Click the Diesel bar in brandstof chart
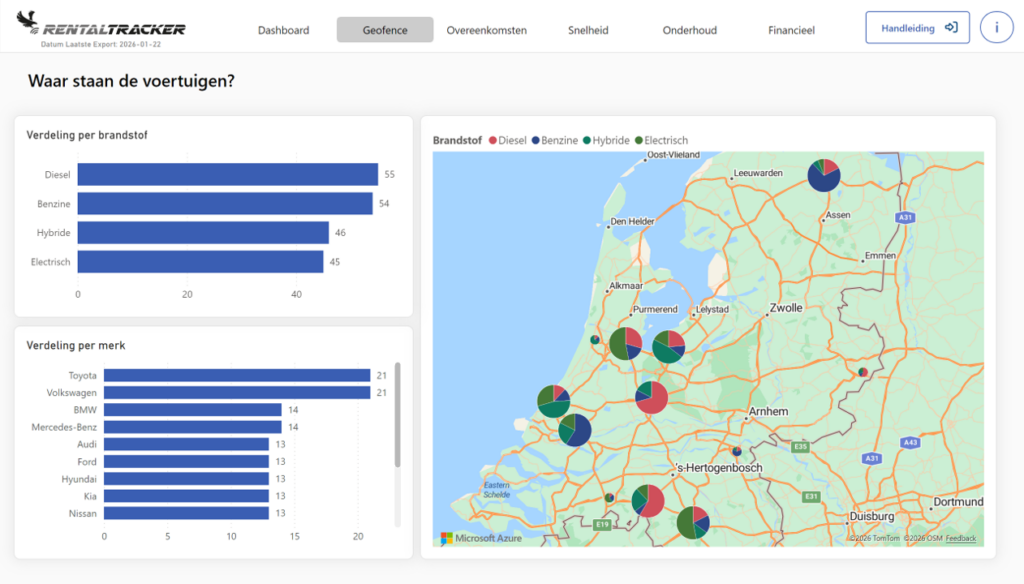The height and width of the screenshot is (584, 1024). (x=227, y=174)
